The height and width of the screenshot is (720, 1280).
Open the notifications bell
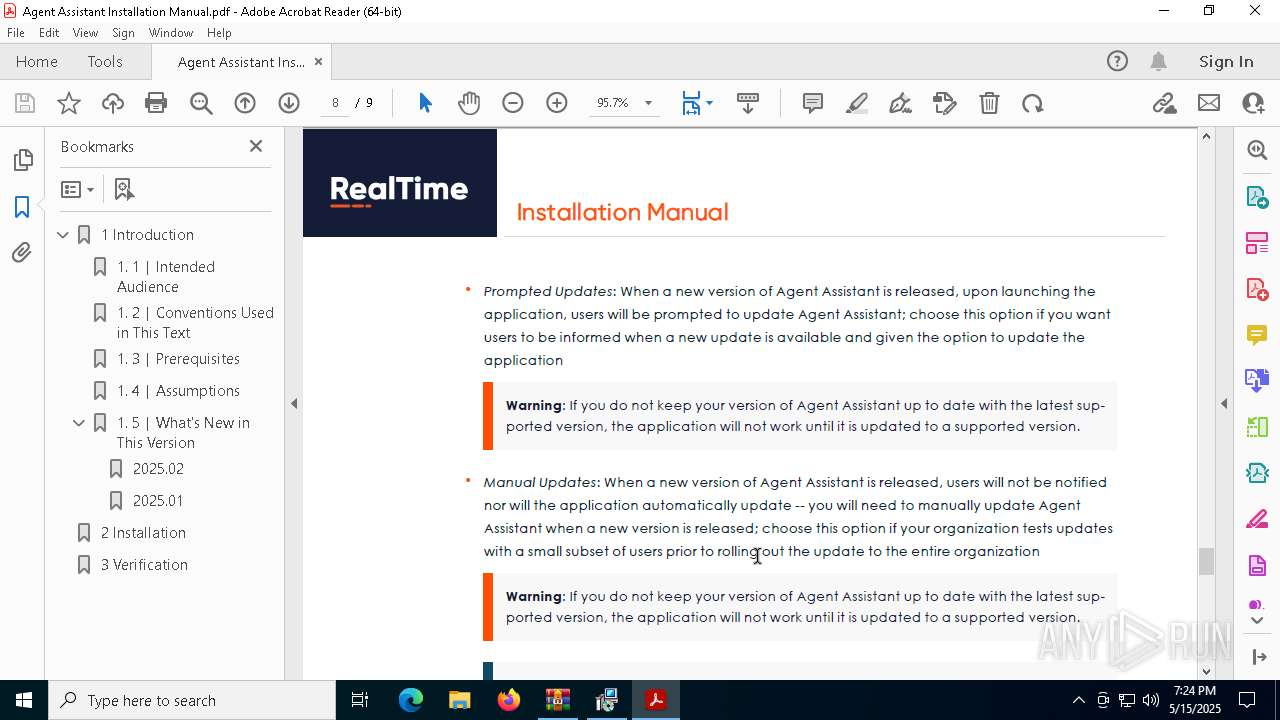1158,61
